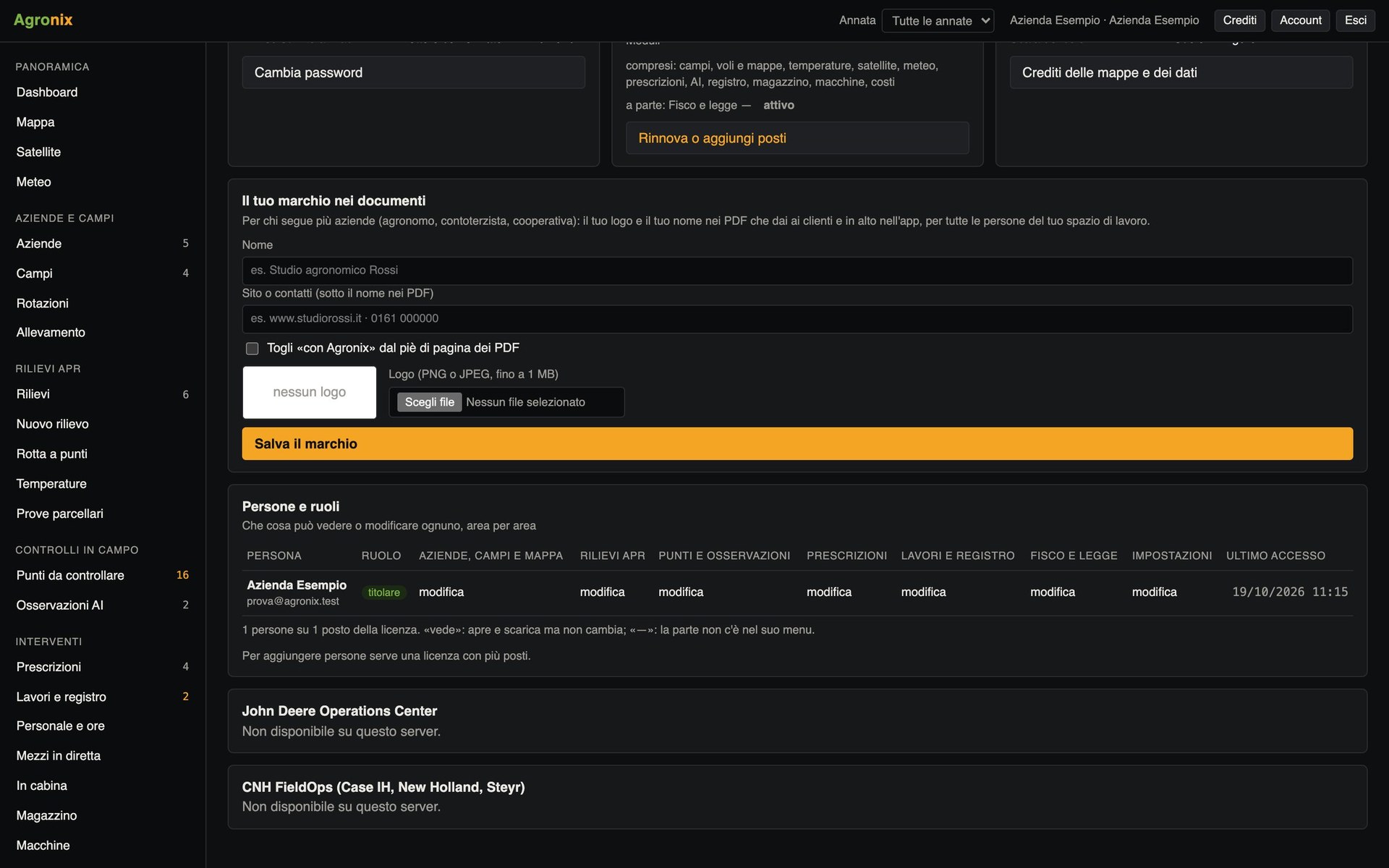Open Campi in the sidebar
Image resolution: width=1389 pixels, height=868 pixels.
click(103, 273)
